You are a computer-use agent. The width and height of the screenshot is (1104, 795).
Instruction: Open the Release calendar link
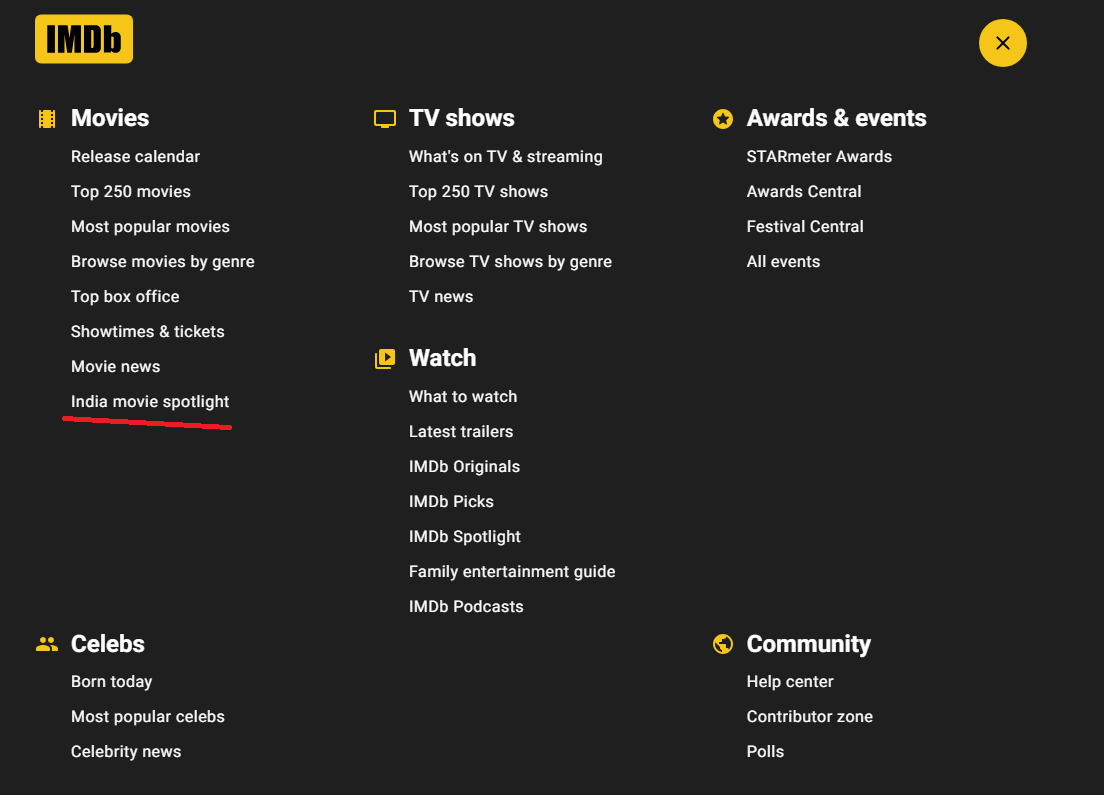[x=135, y=156]
